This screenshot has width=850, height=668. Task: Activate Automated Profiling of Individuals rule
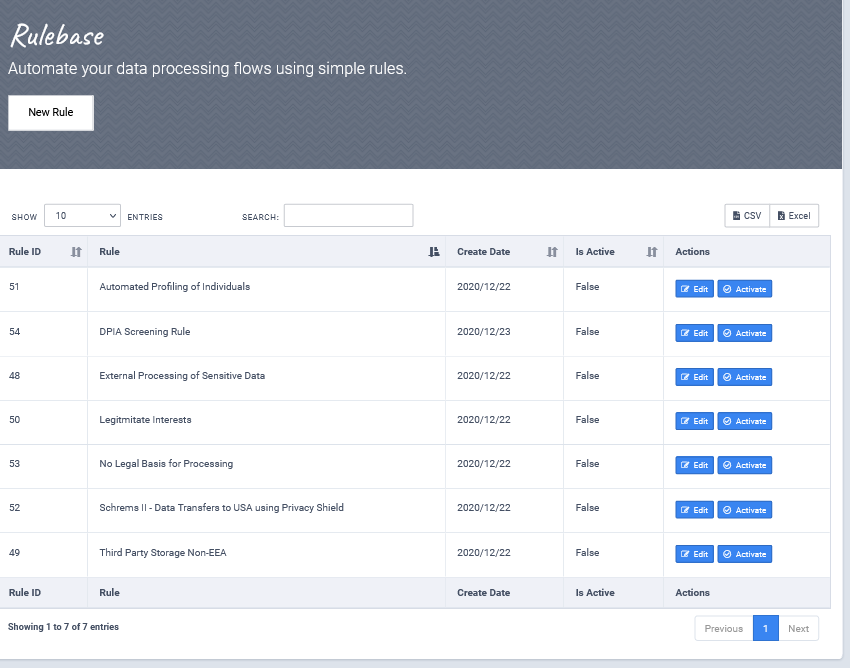pos(744,289)
